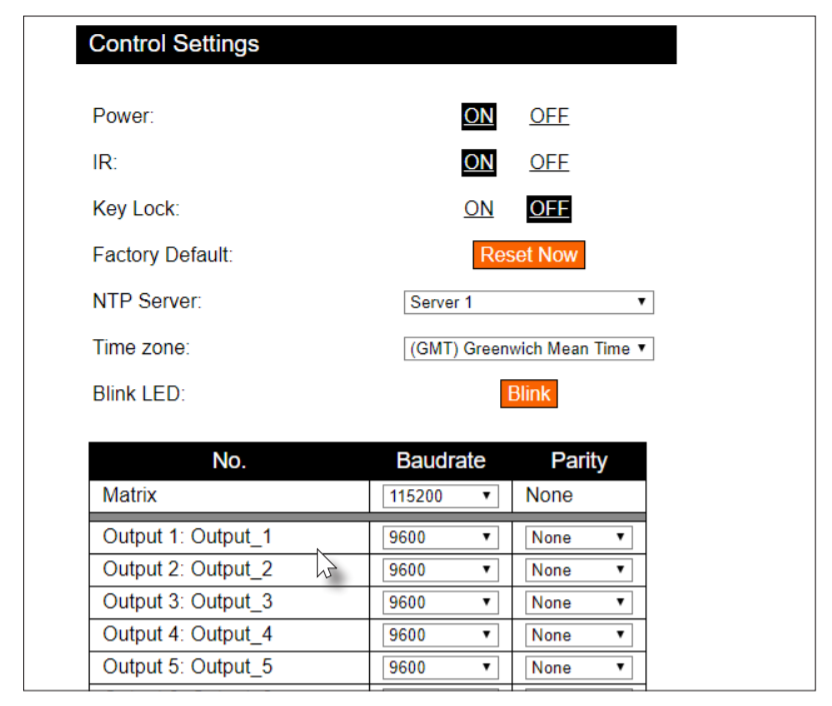The width and height of the screenshot is (832, 706).
Task: Click the 'Time zone:' label
Action: point(141,347)
